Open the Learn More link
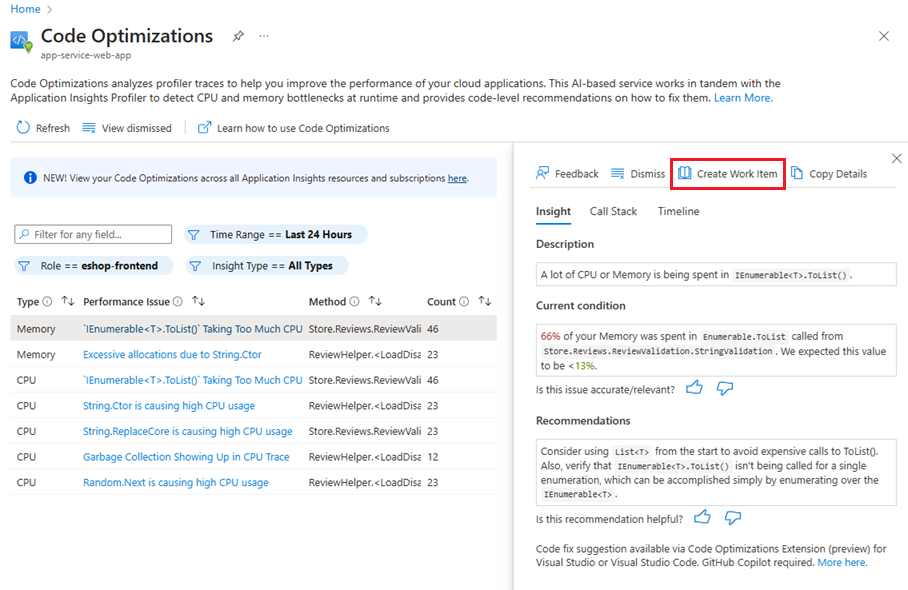The image size is (908, 590). (x=742, y=98)
